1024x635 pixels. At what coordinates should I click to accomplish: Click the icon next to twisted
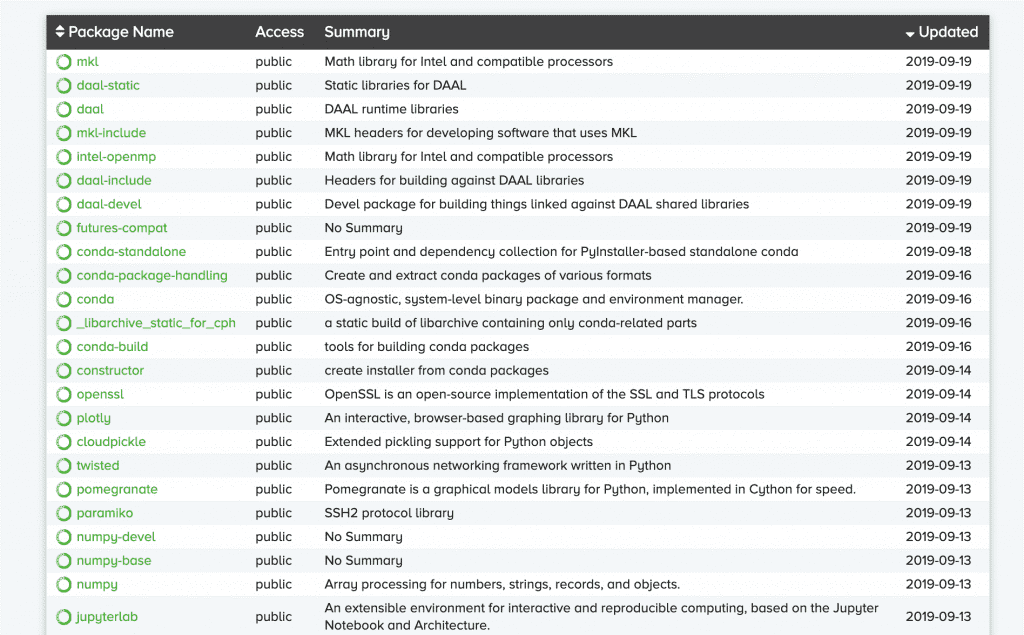pyautogui.click(x=63, y=466)
